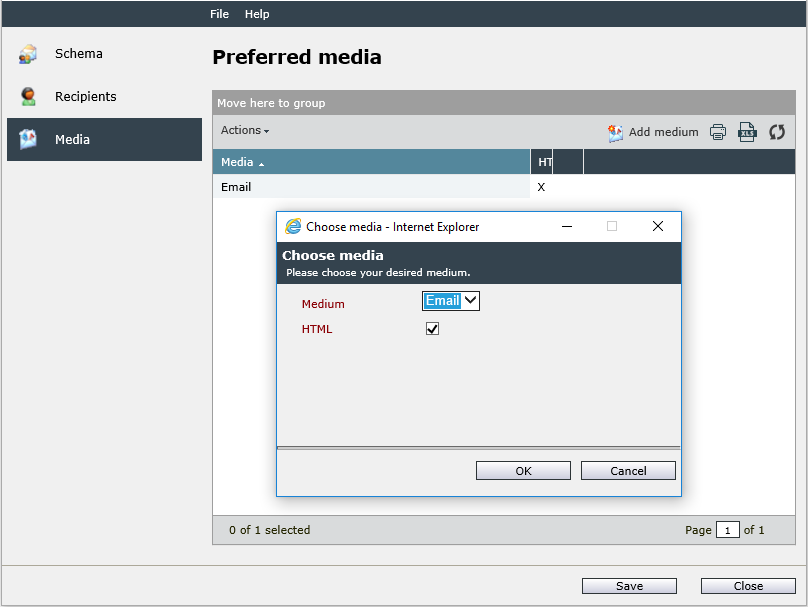This screenshot has height=607, width=808.
Task: Click the Add medium icon
Action: point(615,133)
